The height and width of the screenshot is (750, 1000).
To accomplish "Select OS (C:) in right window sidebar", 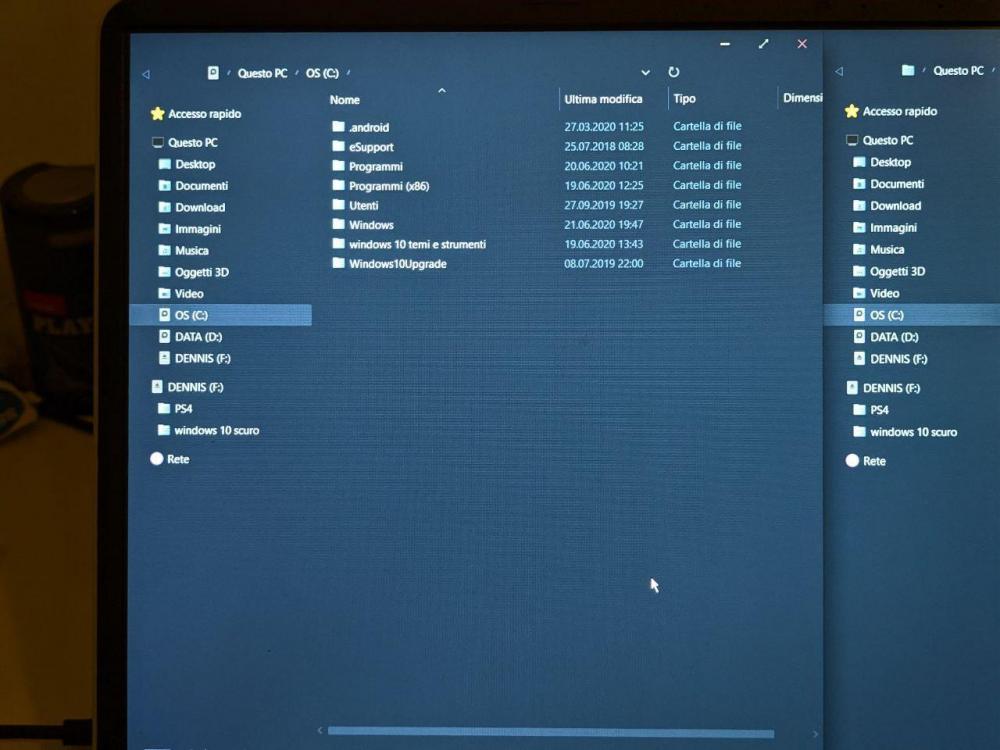I will (x=912, y=315).
